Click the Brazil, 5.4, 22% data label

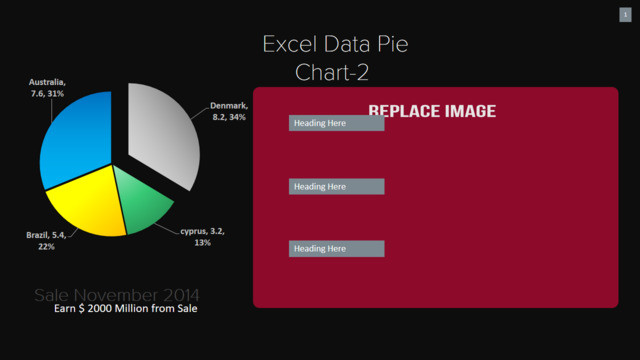coord(46,240)
